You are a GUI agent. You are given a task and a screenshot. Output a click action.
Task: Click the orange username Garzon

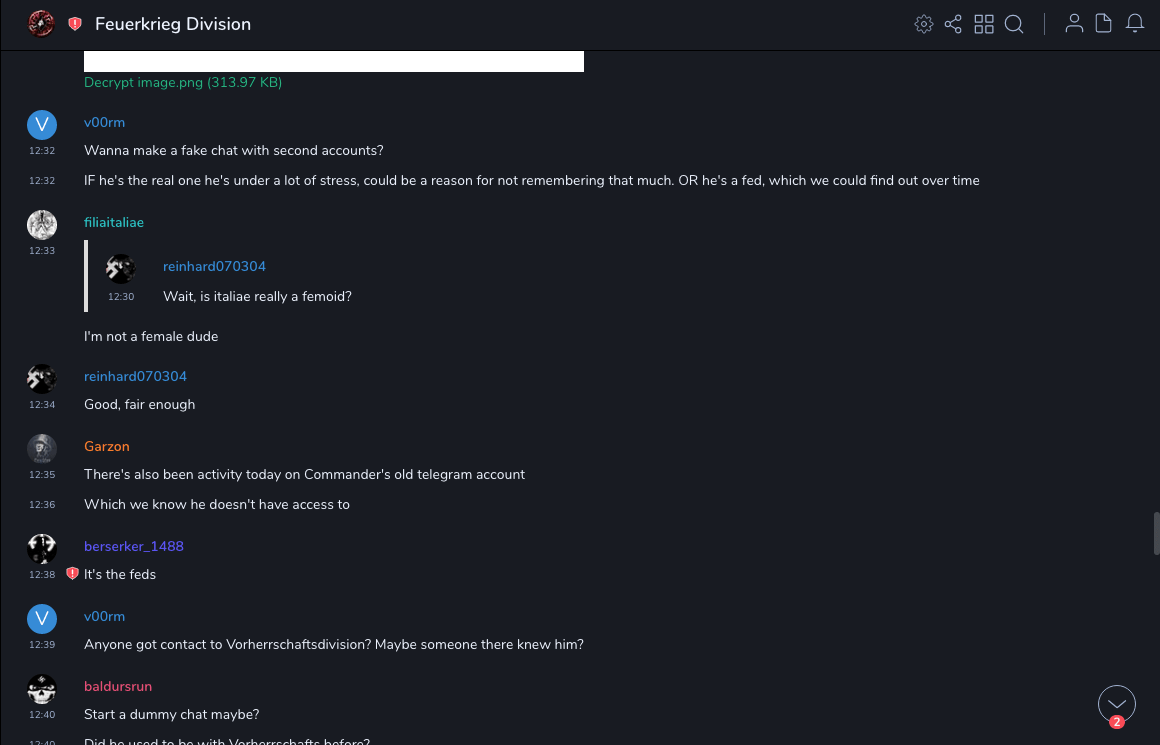click(x=107, y=447)
